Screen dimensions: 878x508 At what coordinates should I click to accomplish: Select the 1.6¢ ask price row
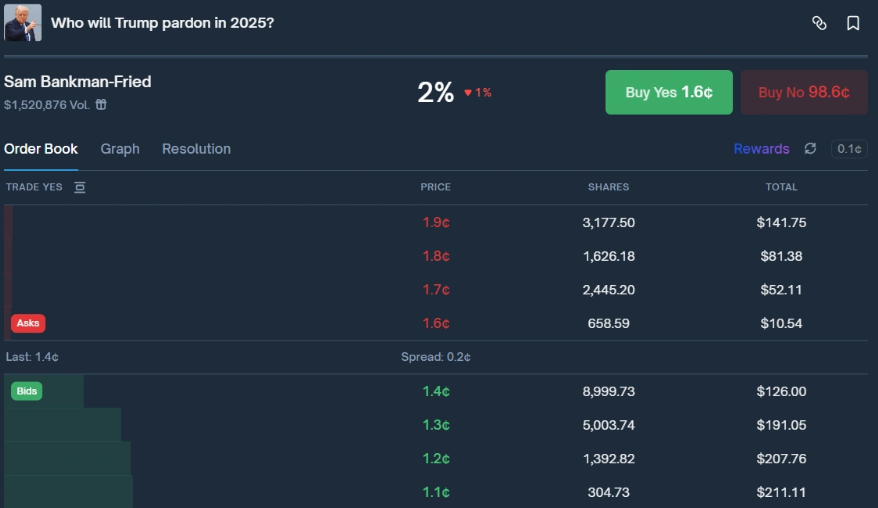coord(436,323)
